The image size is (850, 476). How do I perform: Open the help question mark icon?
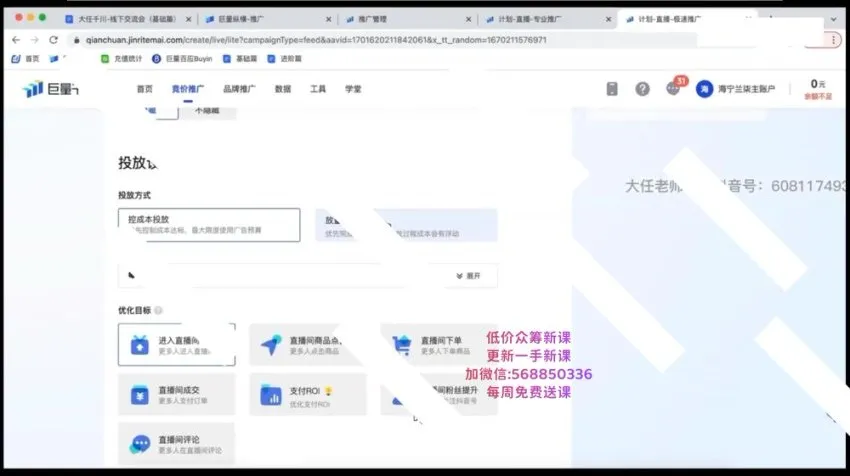tap(642, 89)
